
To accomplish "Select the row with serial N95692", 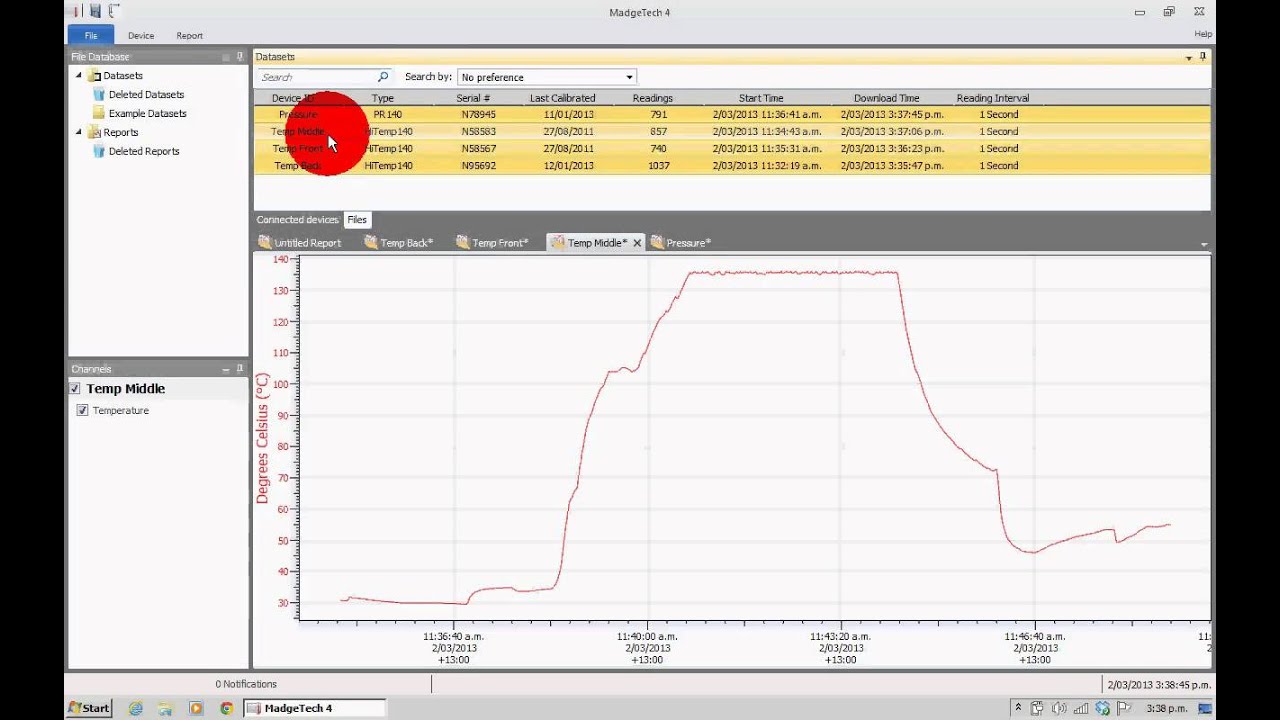I will 732,165.
